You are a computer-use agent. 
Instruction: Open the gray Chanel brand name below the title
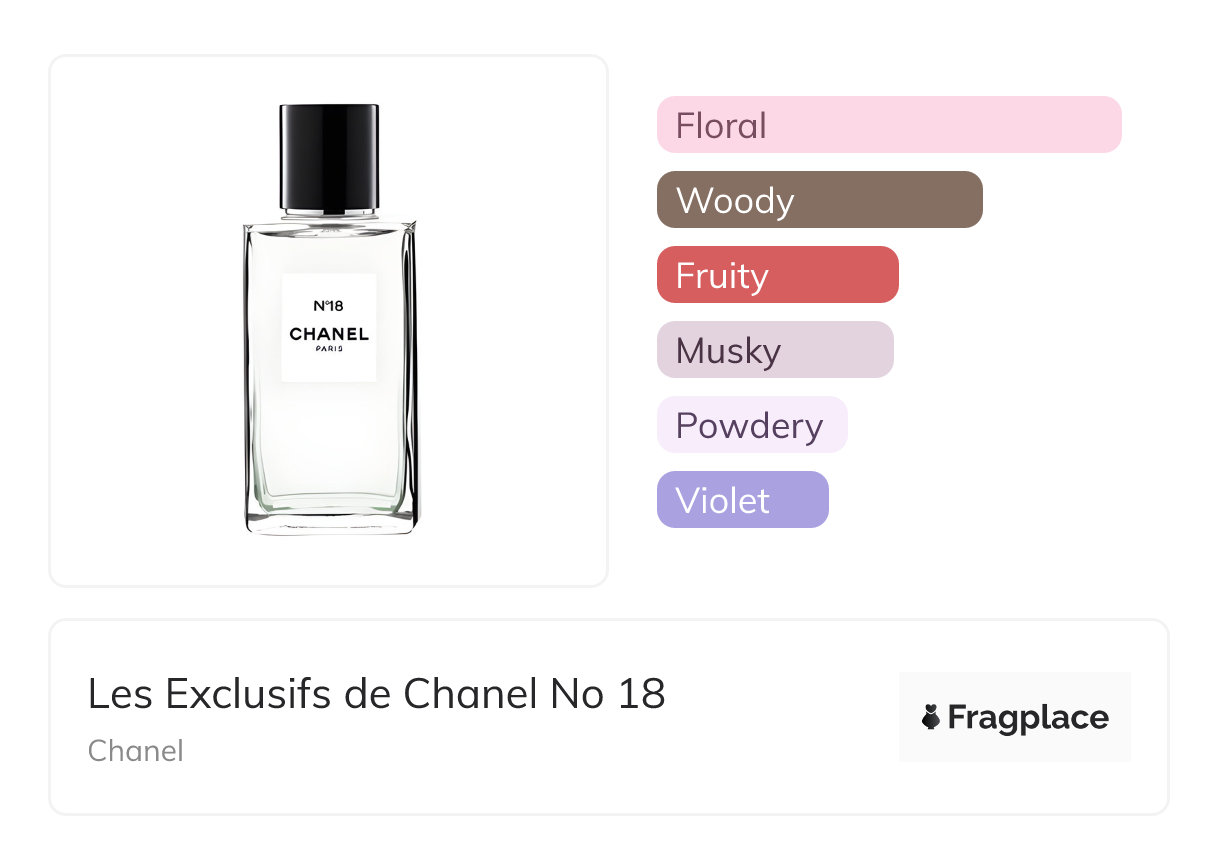click(135, 751)
